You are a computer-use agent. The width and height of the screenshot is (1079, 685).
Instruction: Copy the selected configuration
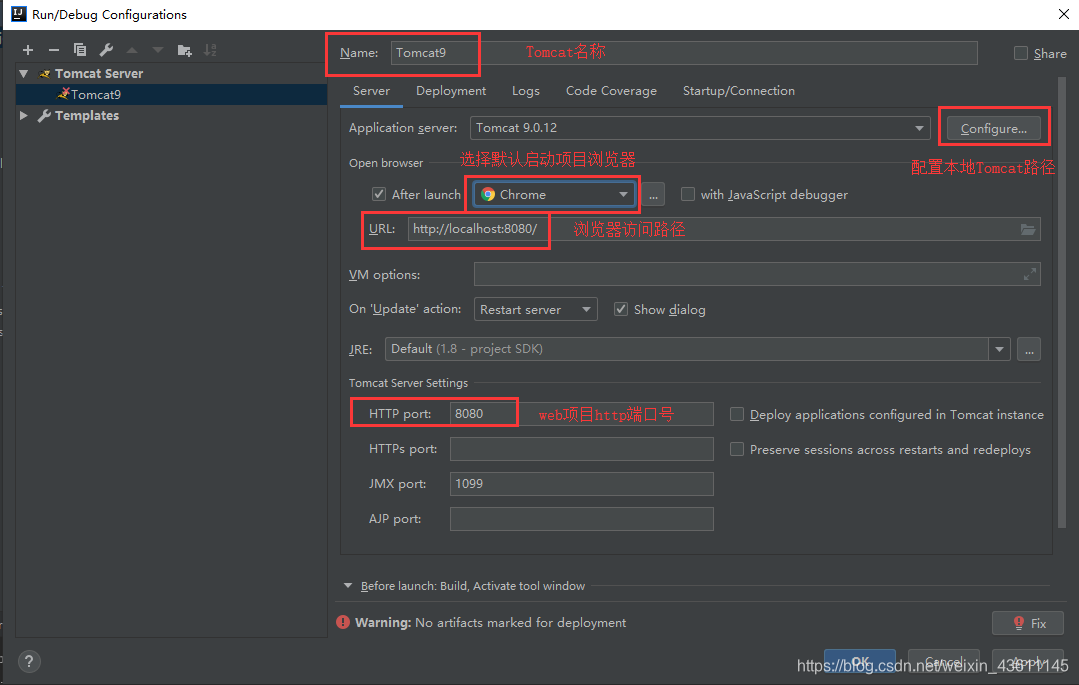(80, 50)
